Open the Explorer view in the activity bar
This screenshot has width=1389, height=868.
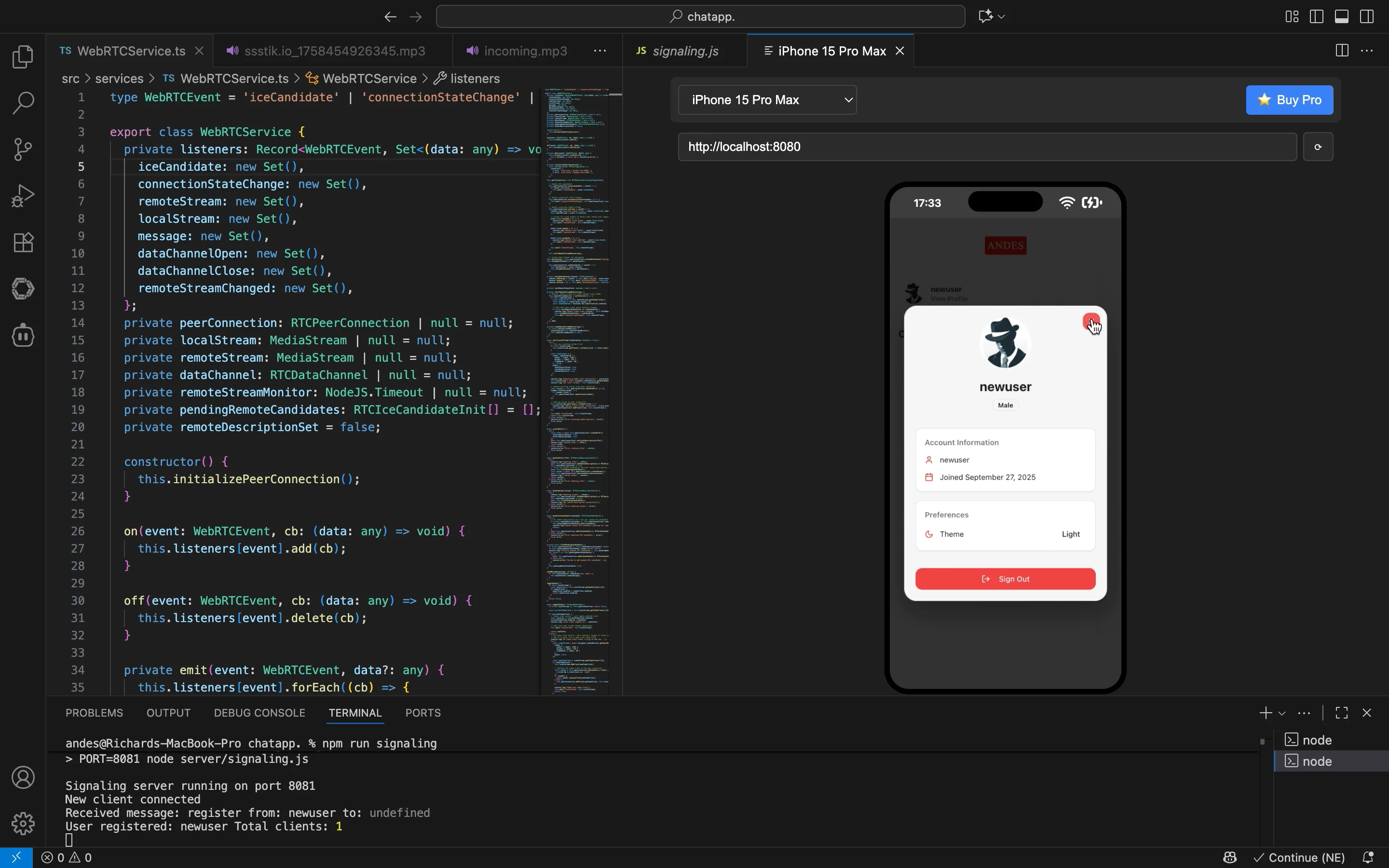click(23, 56)
